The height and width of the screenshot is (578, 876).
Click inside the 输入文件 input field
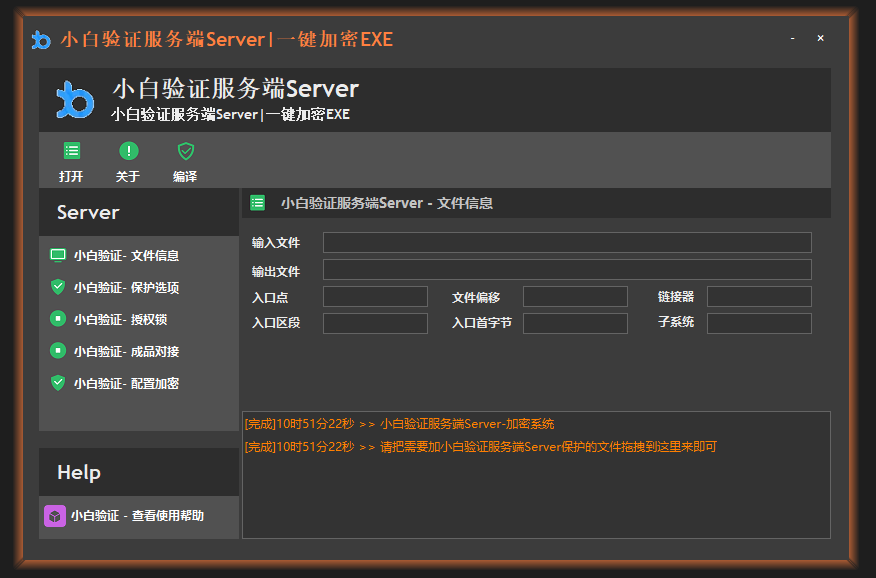(x=565, y=242)
